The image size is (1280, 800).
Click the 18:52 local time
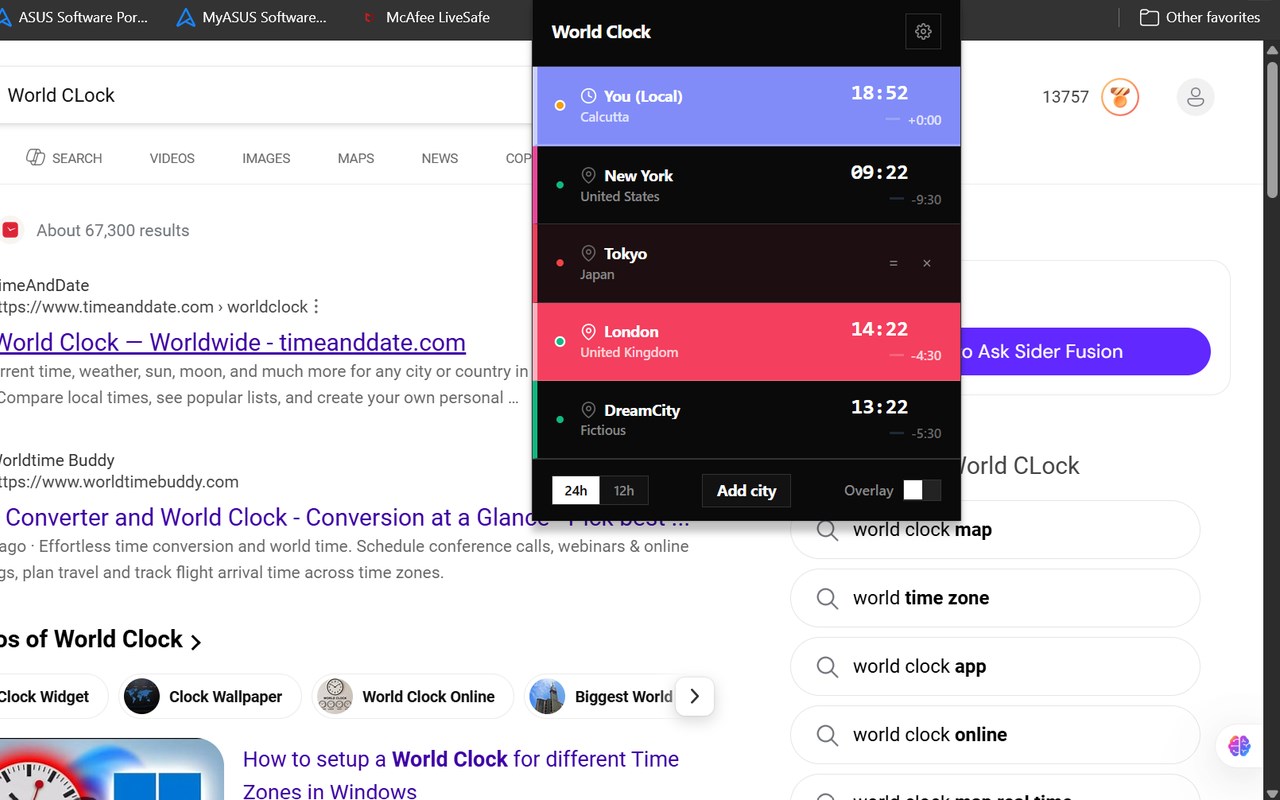pyautogui.click(x=880, y=93)
